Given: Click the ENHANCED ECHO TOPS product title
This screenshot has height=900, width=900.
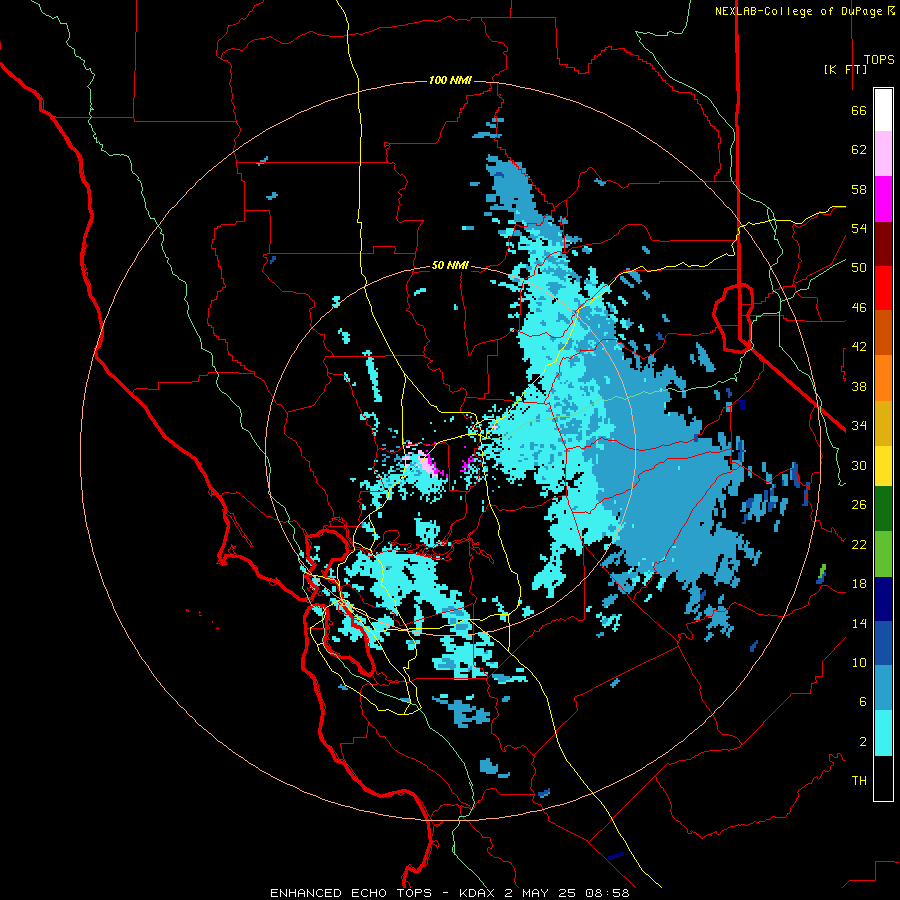Looking at the screenshot, I should pyautogui.click(x=351, y=893).
